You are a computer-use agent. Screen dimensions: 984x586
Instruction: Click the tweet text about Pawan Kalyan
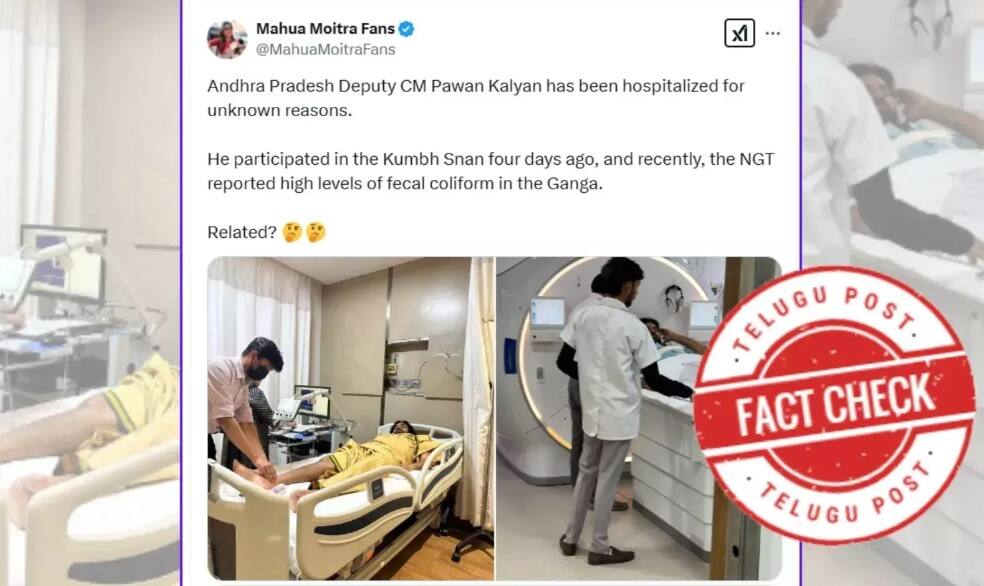click(x=476, y=98)
